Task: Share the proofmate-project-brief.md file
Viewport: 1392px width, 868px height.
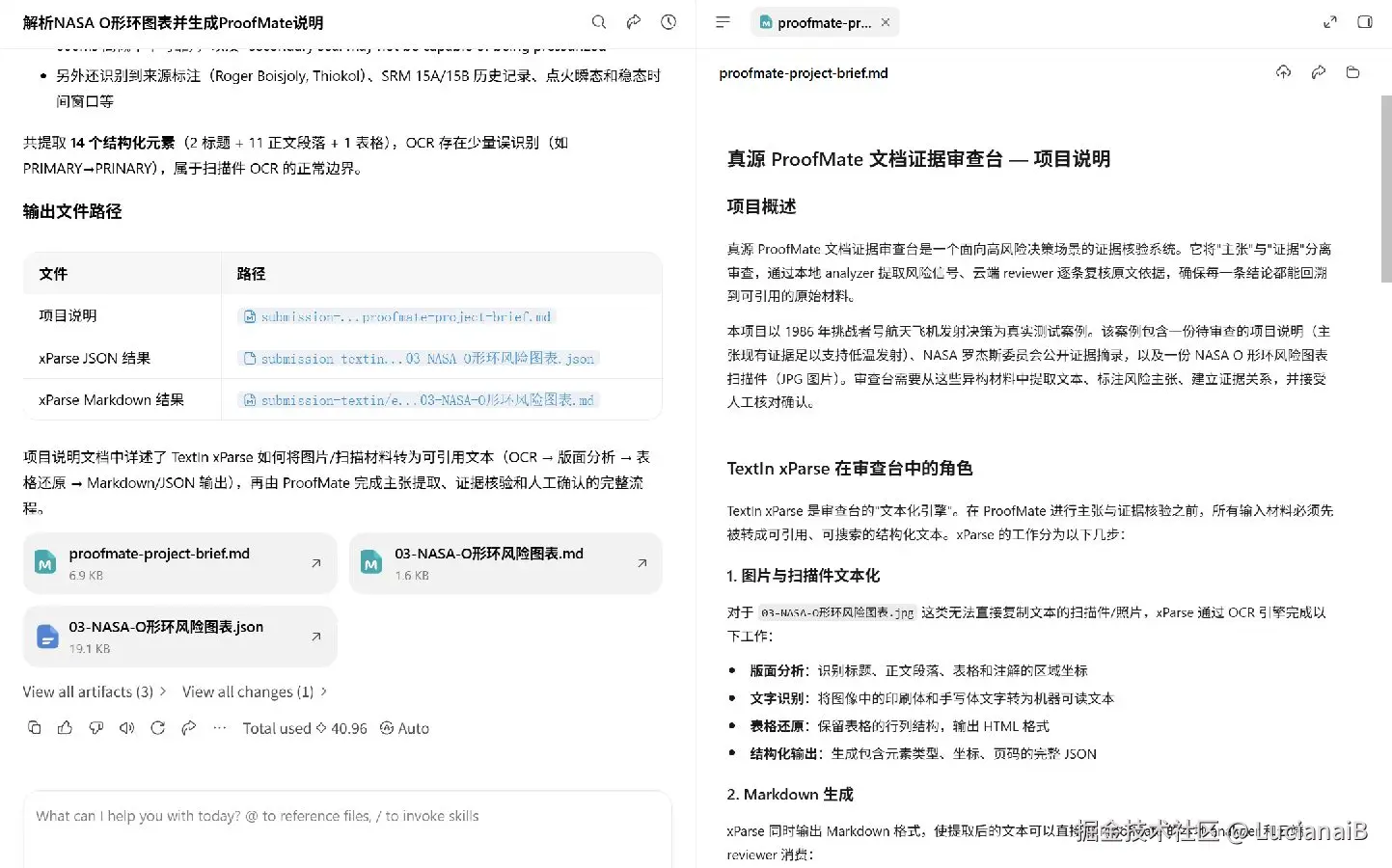Action: (1318, 72)
